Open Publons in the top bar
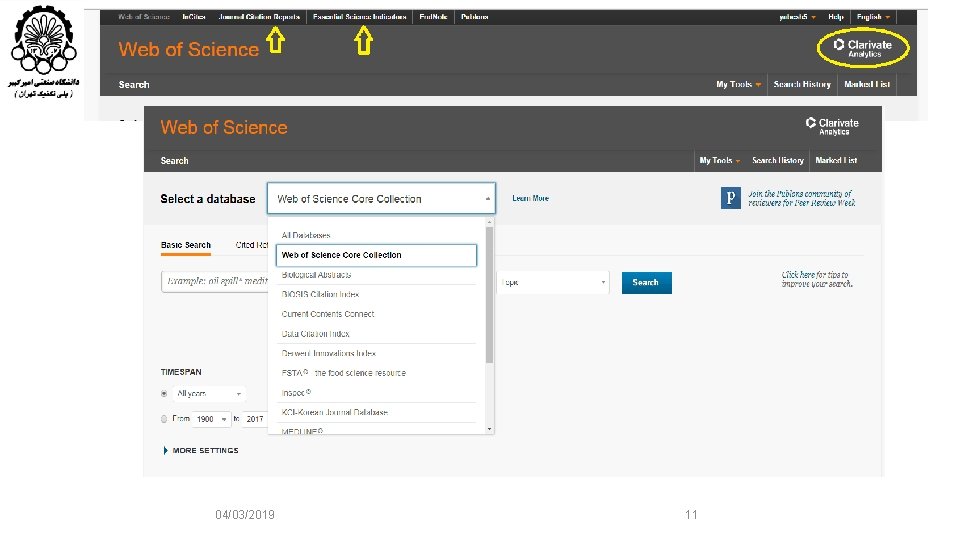Screen dimensions: 960x540 [x=474, y=17]
